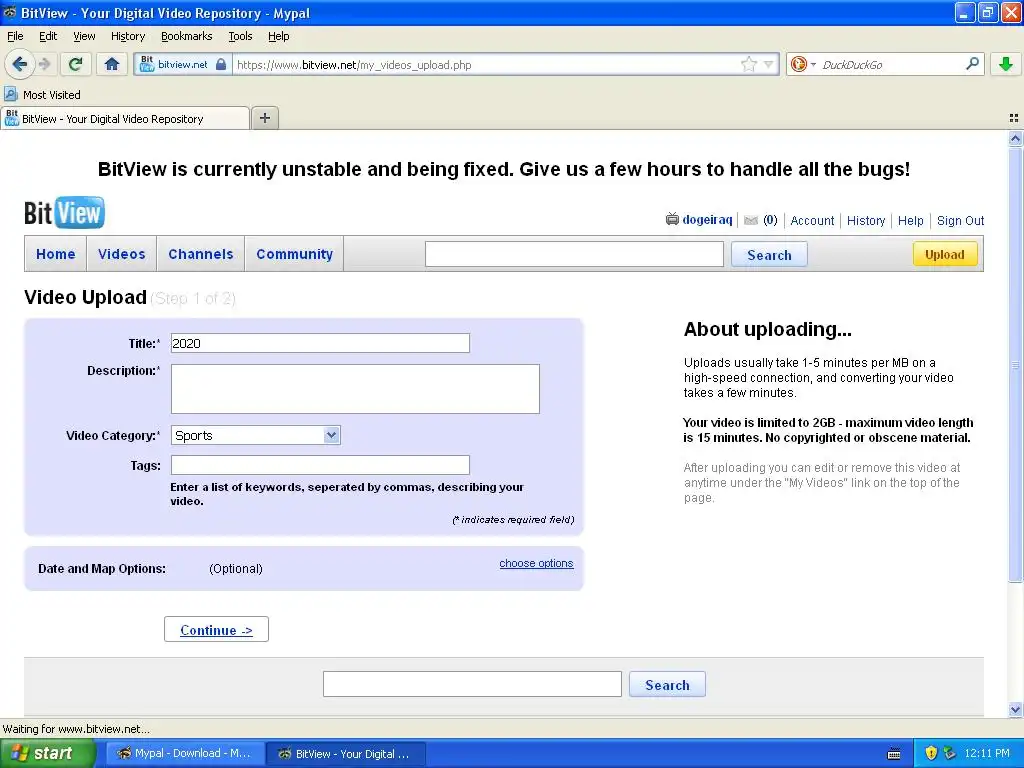Open the Tools menu
Image resolution: width=1024 pixels, height=768 pixels.
(240, 36)
